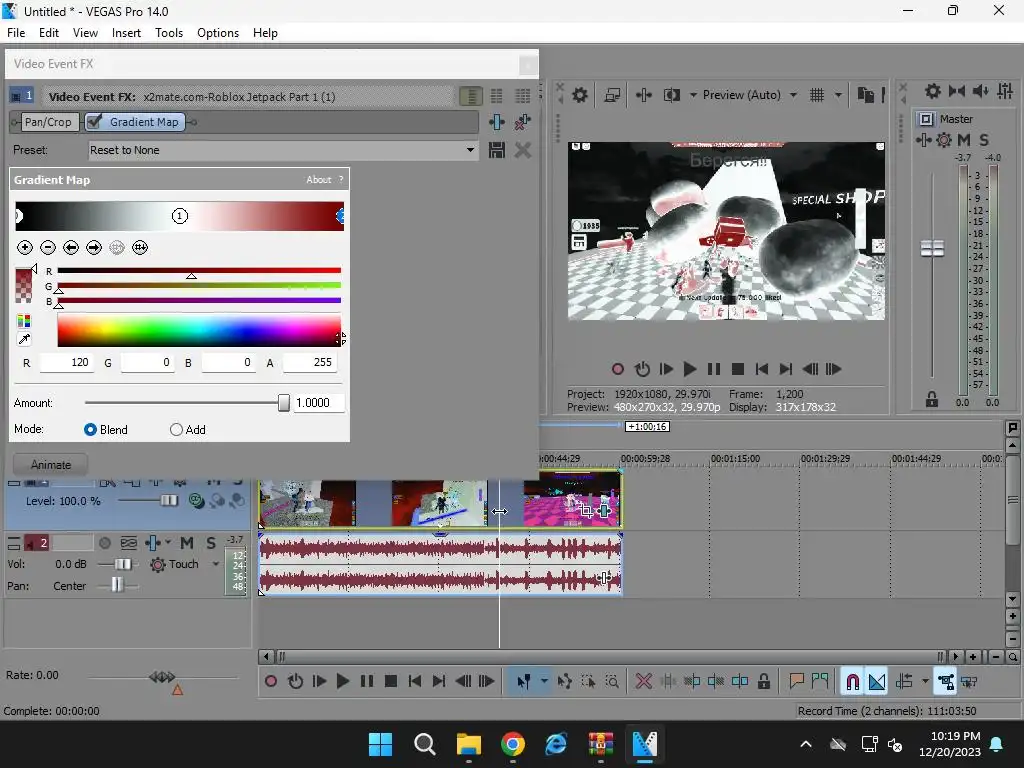Expand the Normal Edit Tool dropdown arrow

coord(543,682)
